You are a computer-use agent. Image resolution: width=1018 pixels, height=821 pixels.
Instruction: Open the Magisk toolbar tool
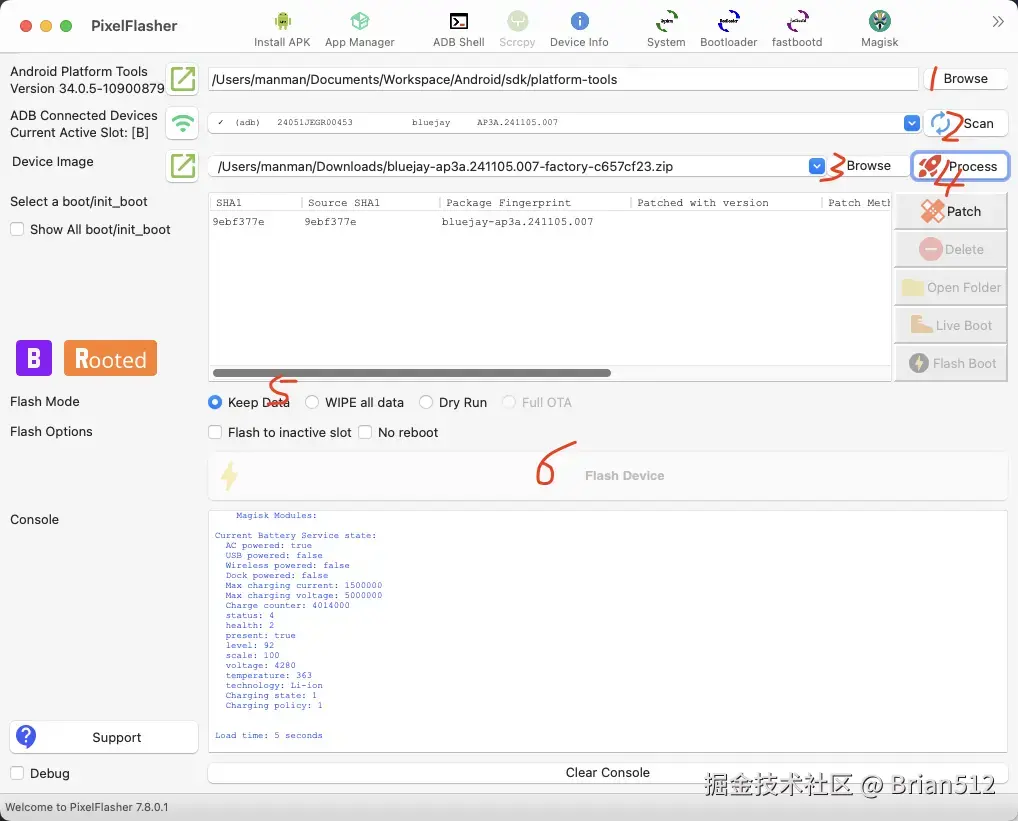click(x=880, y=30)
